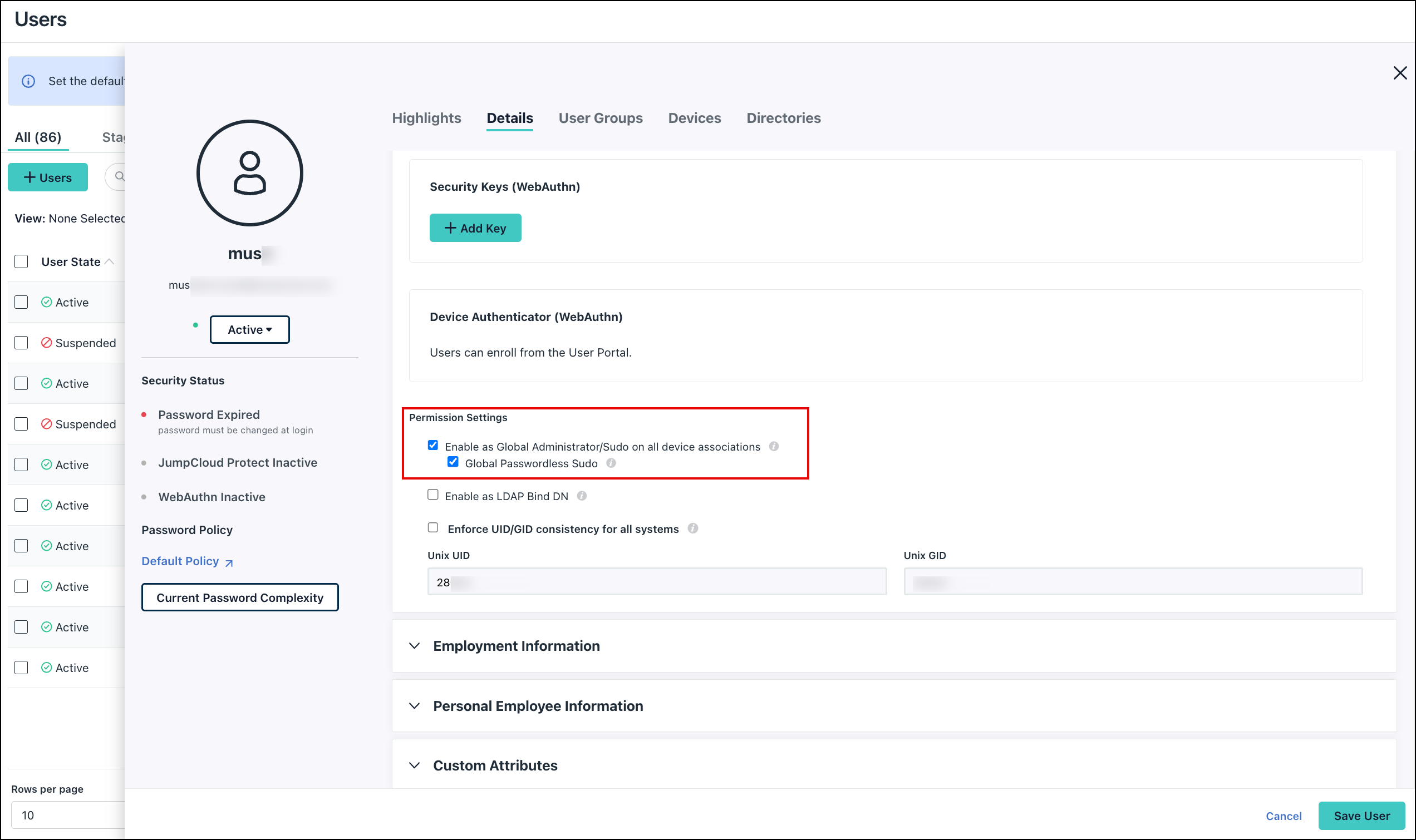Click the info icon beside Enforce UID/GID consistency
Image resolution: width=1416 pixels, height=840 pixels.
click(693, 528)
